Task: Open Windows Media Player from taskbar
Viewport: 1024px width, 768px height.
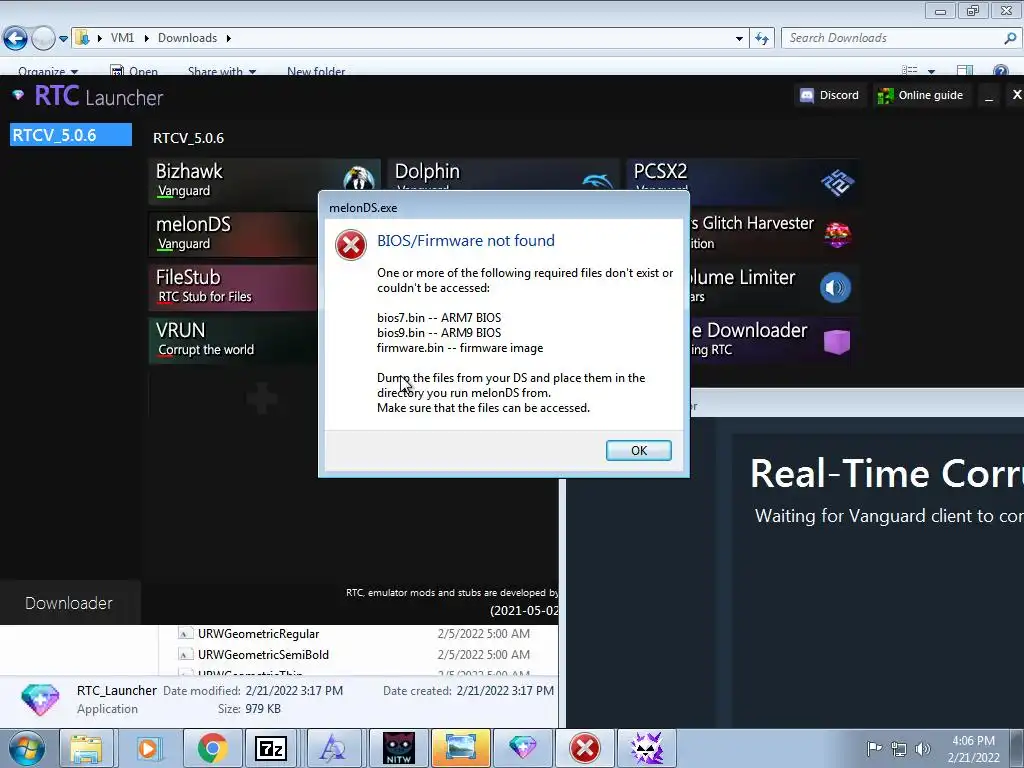Action: (x=148, y=748)
